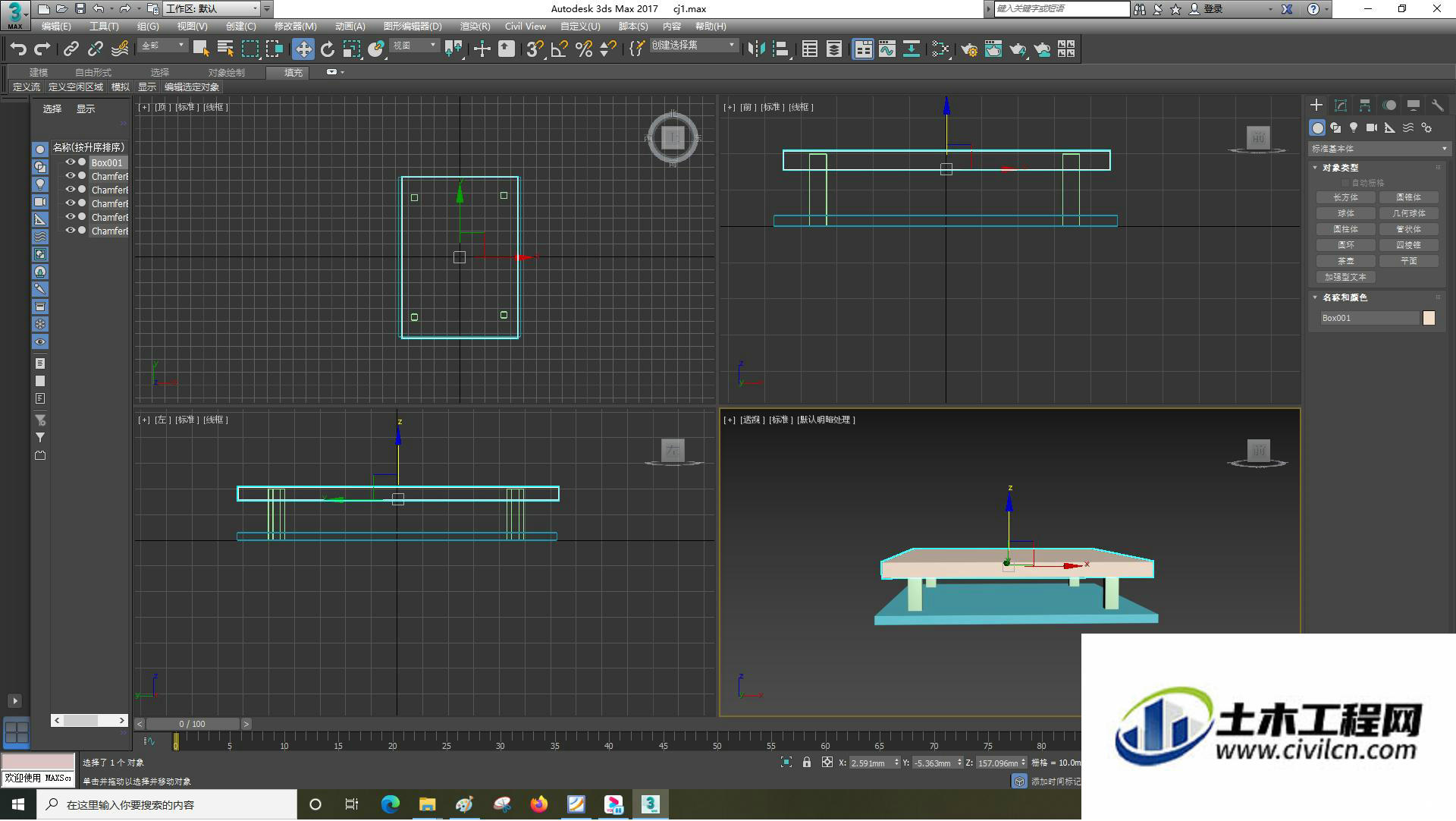Click the 长方体 box primitive button
The width and height of the screenshot is (1456, 821).
pos(1345,197)
